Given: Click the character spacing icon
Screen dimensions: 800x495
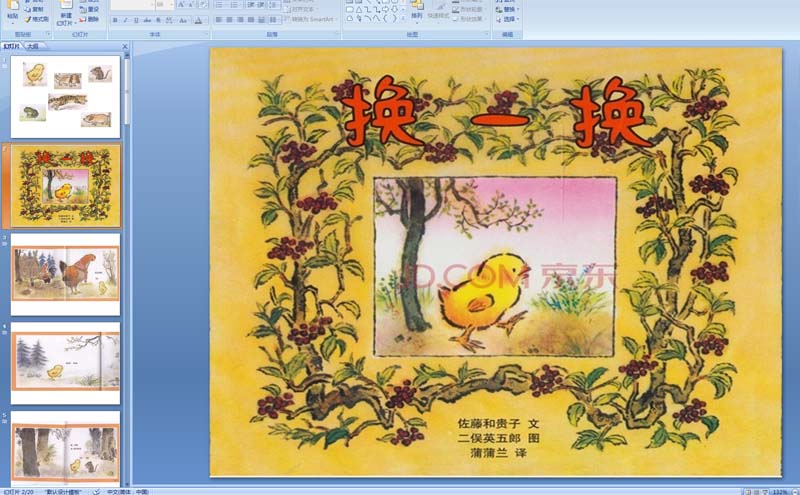Looking at the screenshot, I should 168,20.
